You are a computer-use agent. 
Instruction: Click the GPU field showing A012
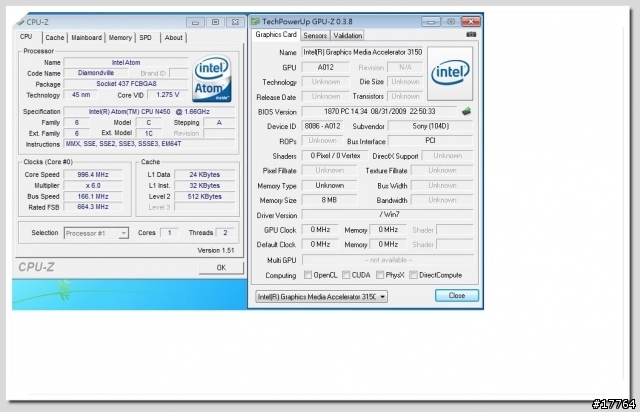tap(325, 67)
